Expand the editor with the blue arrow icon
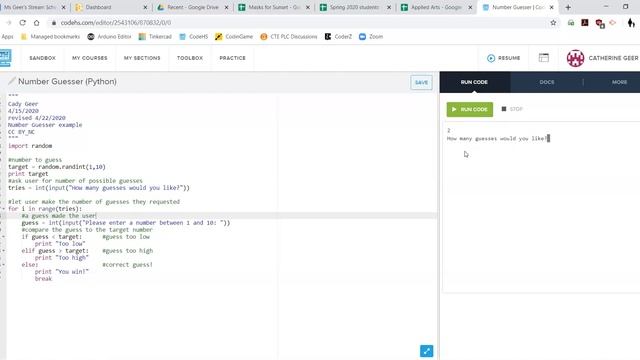640x360 pixels. click(x=427, y=351)
